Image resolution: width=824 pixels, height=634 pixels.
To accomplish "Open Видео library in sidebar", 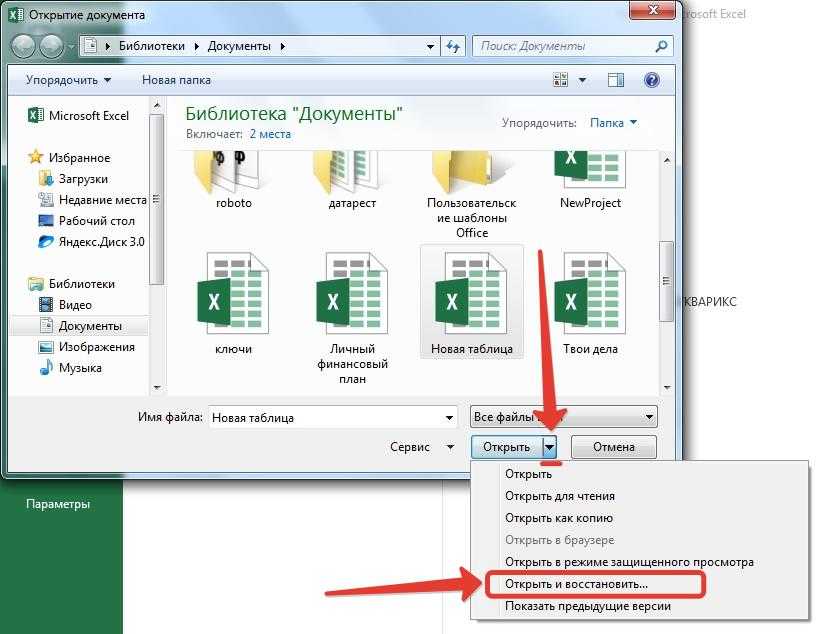I will tap(66, 305).
